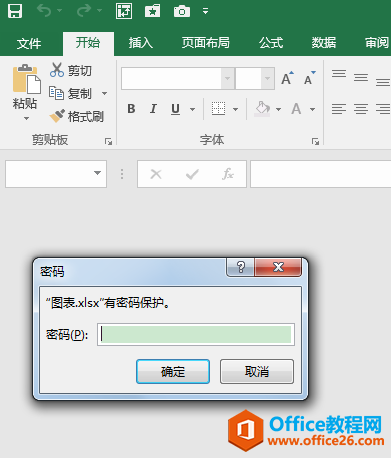Open the 数据 ribbon tab

pyautogui.click(x=324, y=43)
